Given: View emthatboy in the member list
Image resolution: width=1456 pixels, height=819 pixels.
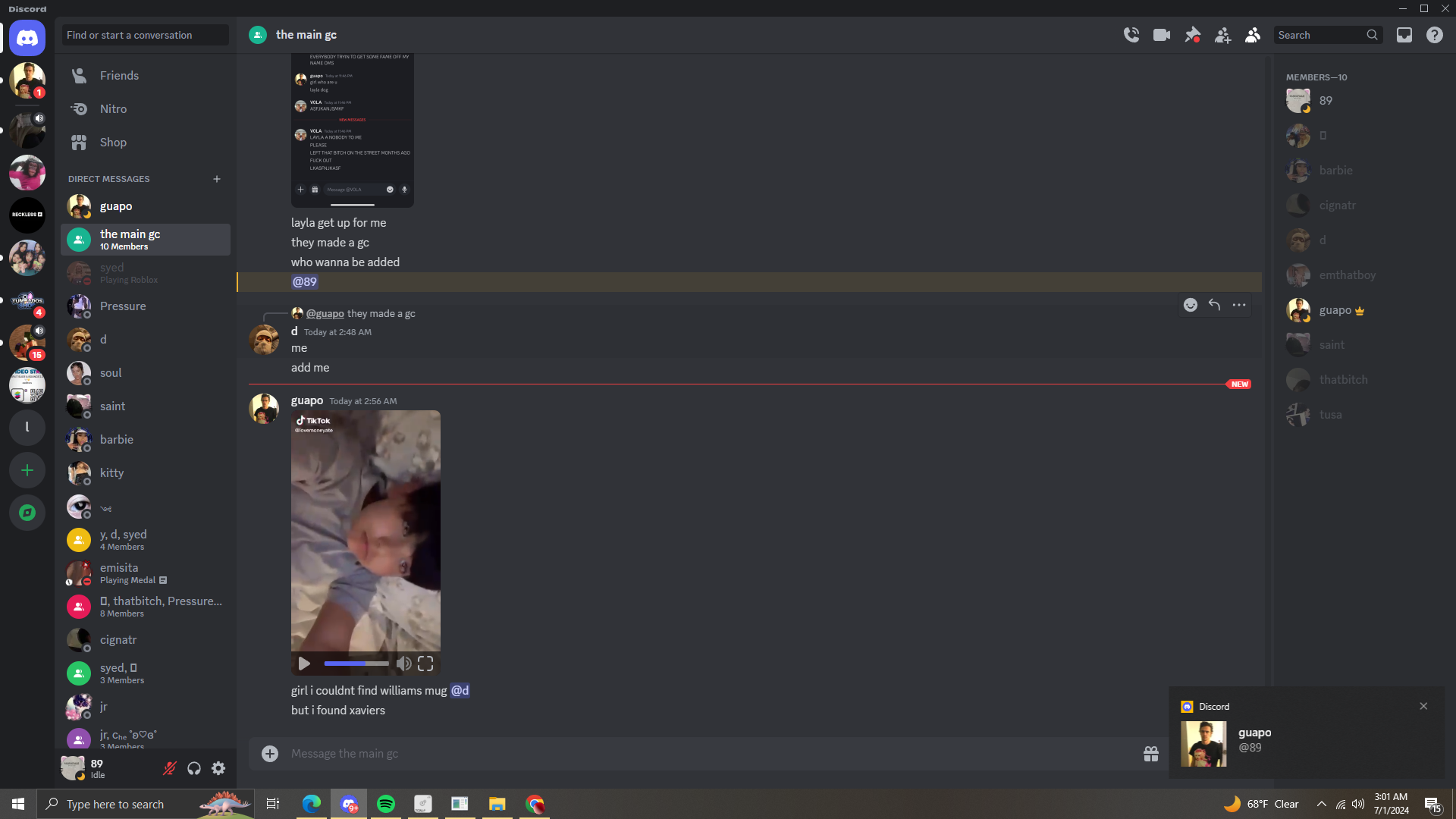Looking at the screenshot, I should 1357,275.
